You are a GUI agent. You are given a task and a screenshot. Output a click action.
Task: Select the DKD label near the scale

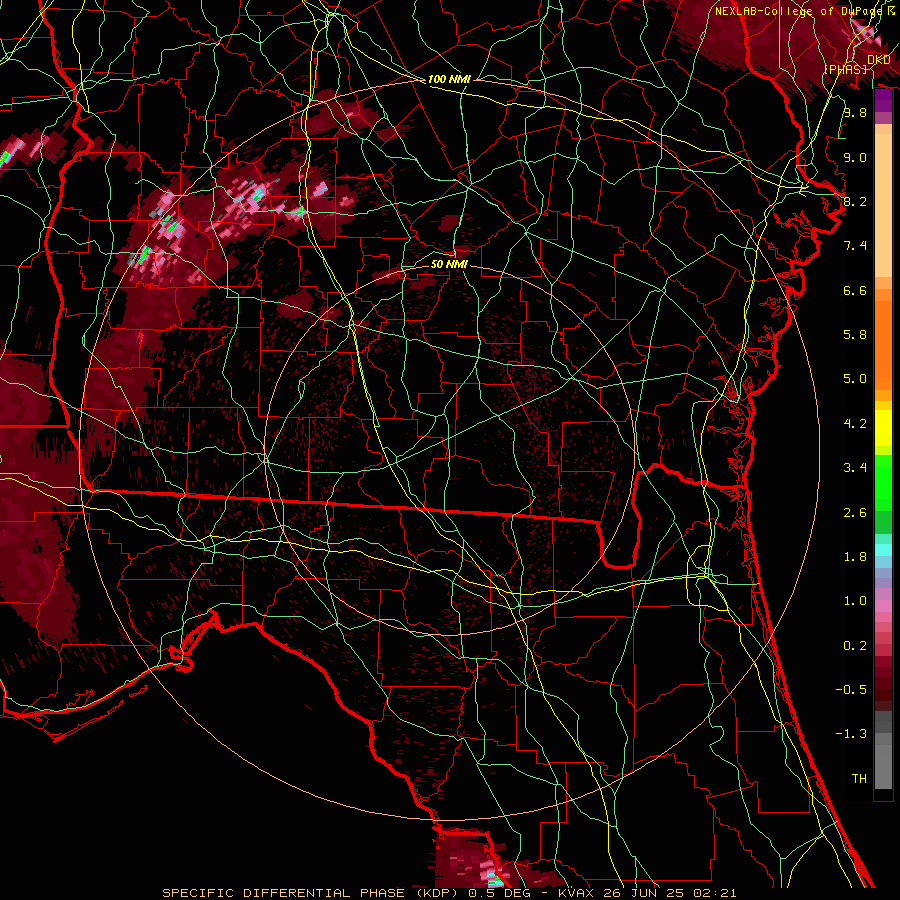tap(879, 60)
